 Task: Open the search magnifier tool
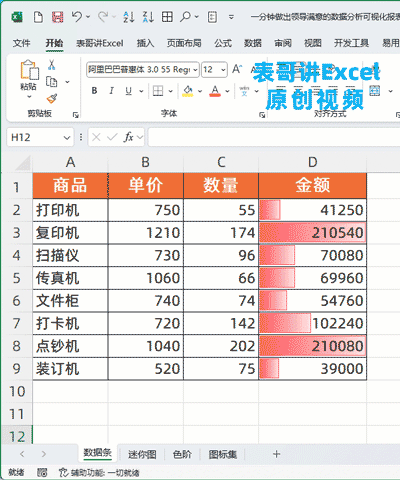(185, 16)
